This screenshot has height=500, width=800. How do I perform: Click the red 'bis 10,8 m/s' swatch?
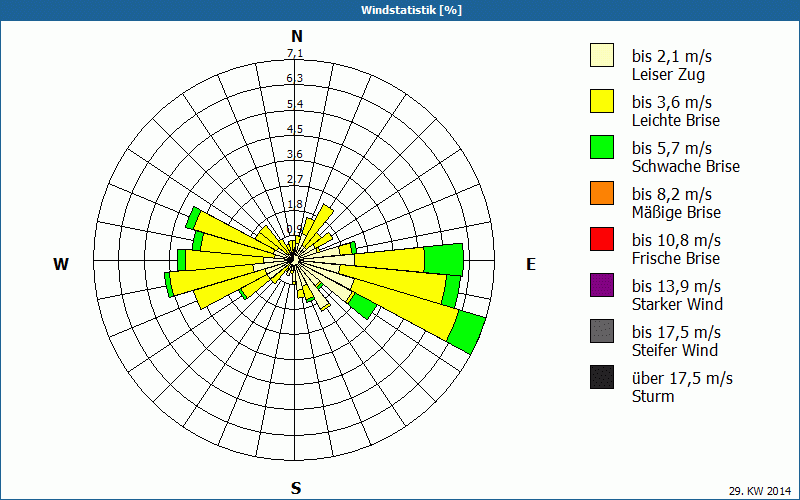(602, 239)
